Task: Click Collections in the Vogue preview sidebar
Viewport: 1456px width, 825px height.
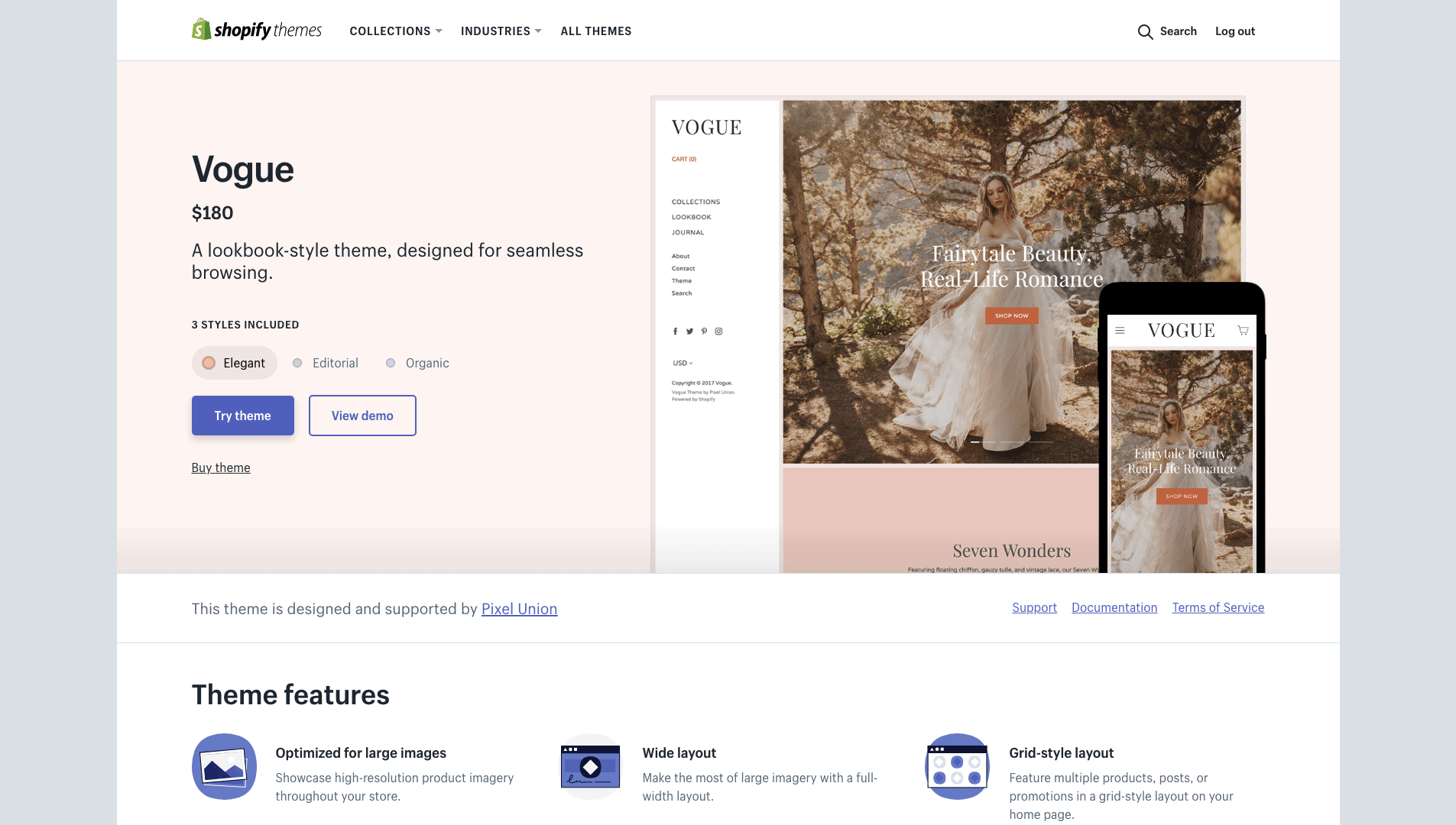Action: pyautogui.click(x=696, y=202)
